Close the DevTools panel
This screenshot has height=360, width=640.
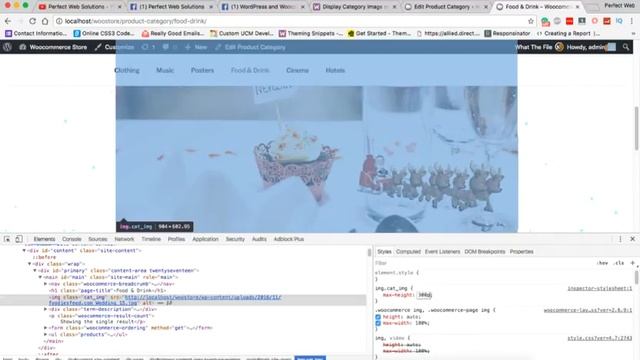[633, 239]
